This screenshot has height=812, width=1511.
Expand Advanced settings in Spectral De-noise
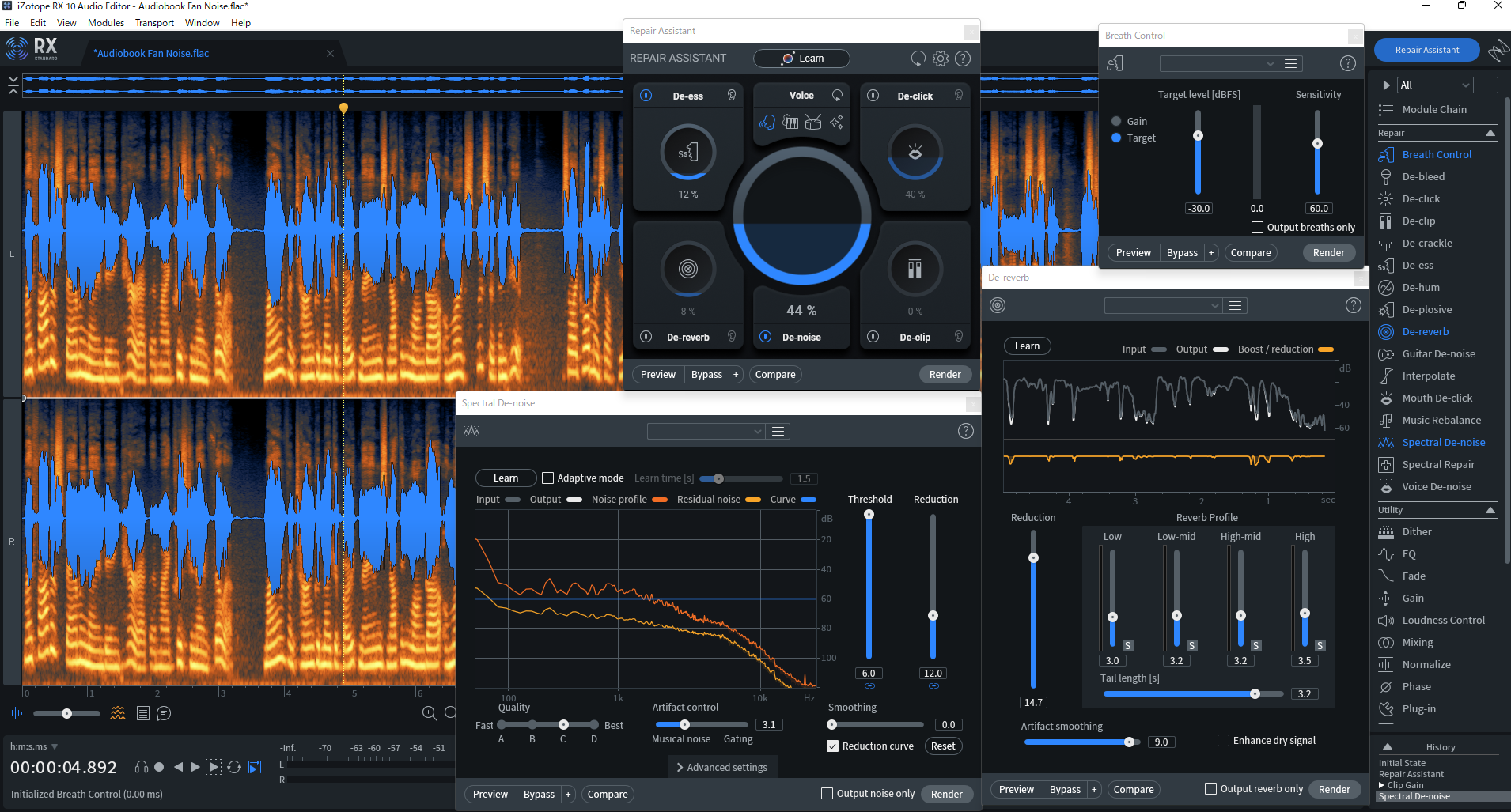pos(722,767)
